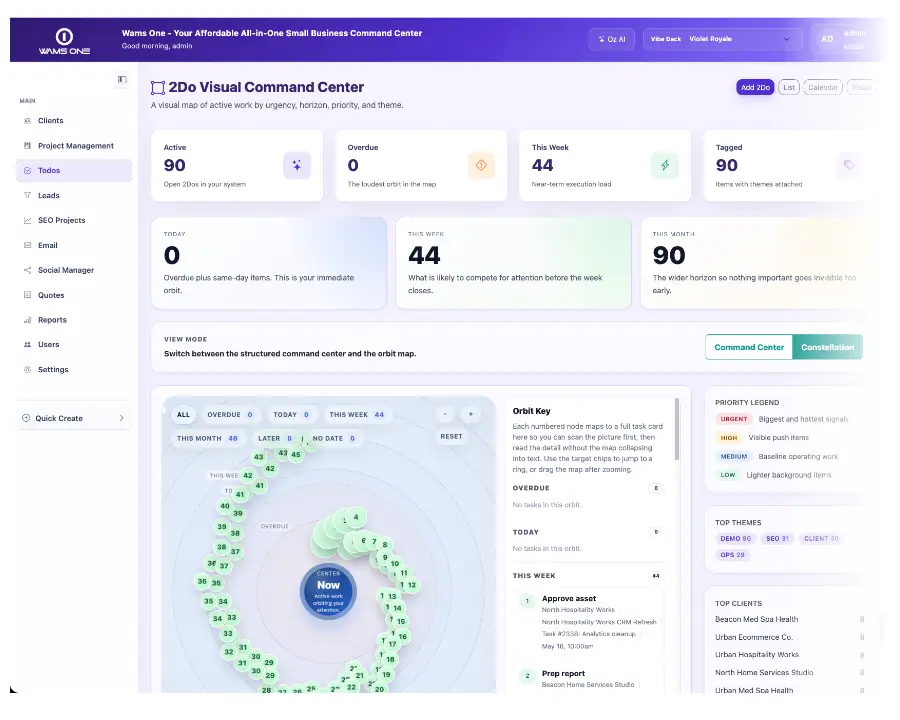Click the Overdue card warning icon

[x=481, y=165]
